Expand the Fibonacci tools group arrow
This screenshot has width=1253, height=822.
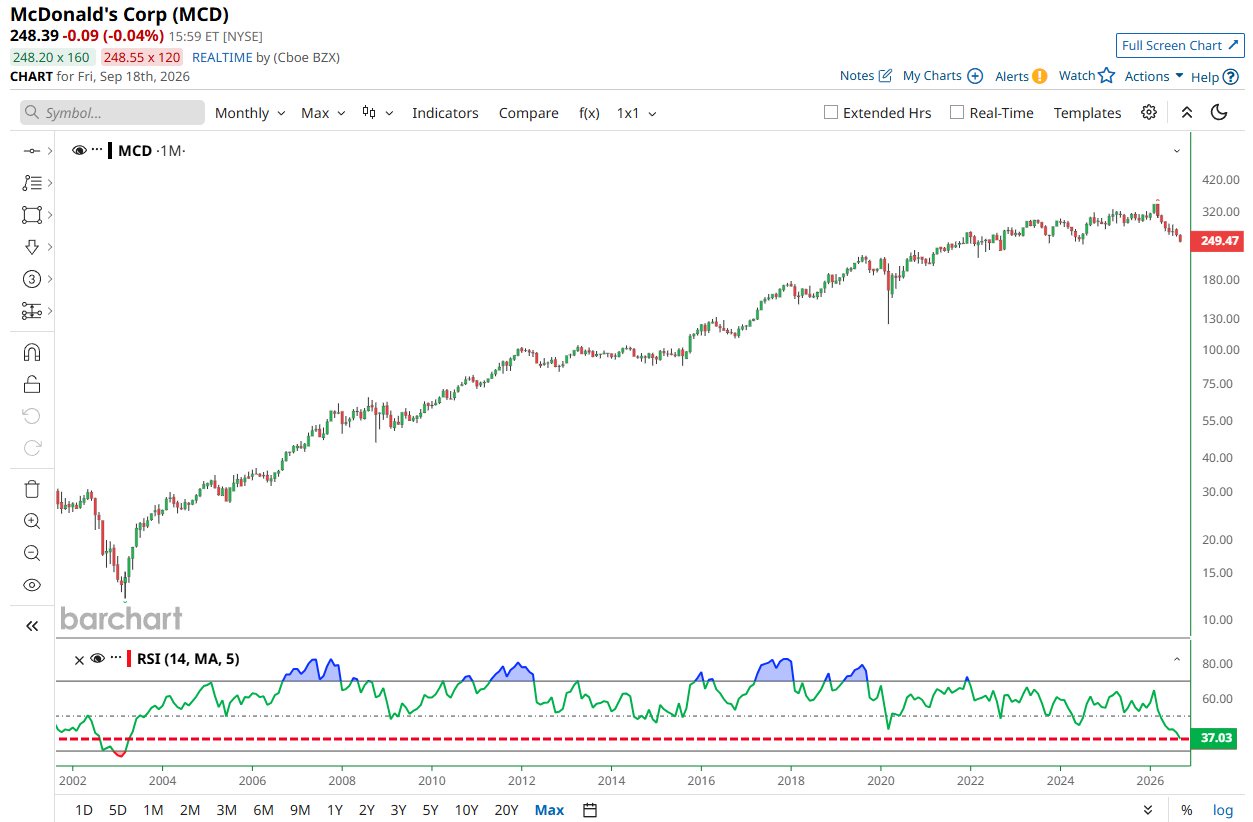[x=49, y=183]
